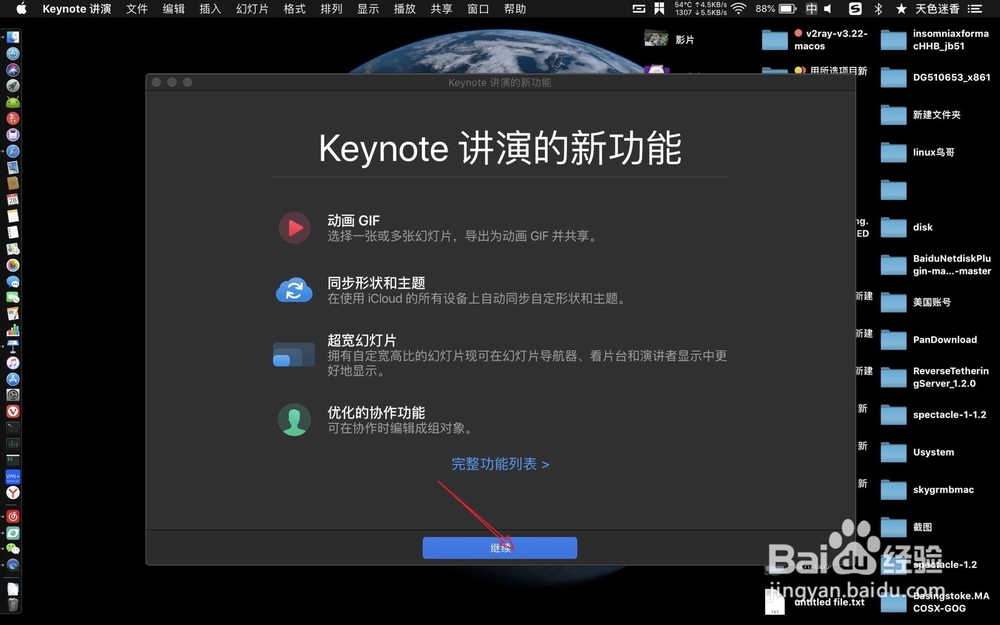Click the blue 继续 continue button
1000x625 pixels.
pyautogui.click(x=499, y=548)
